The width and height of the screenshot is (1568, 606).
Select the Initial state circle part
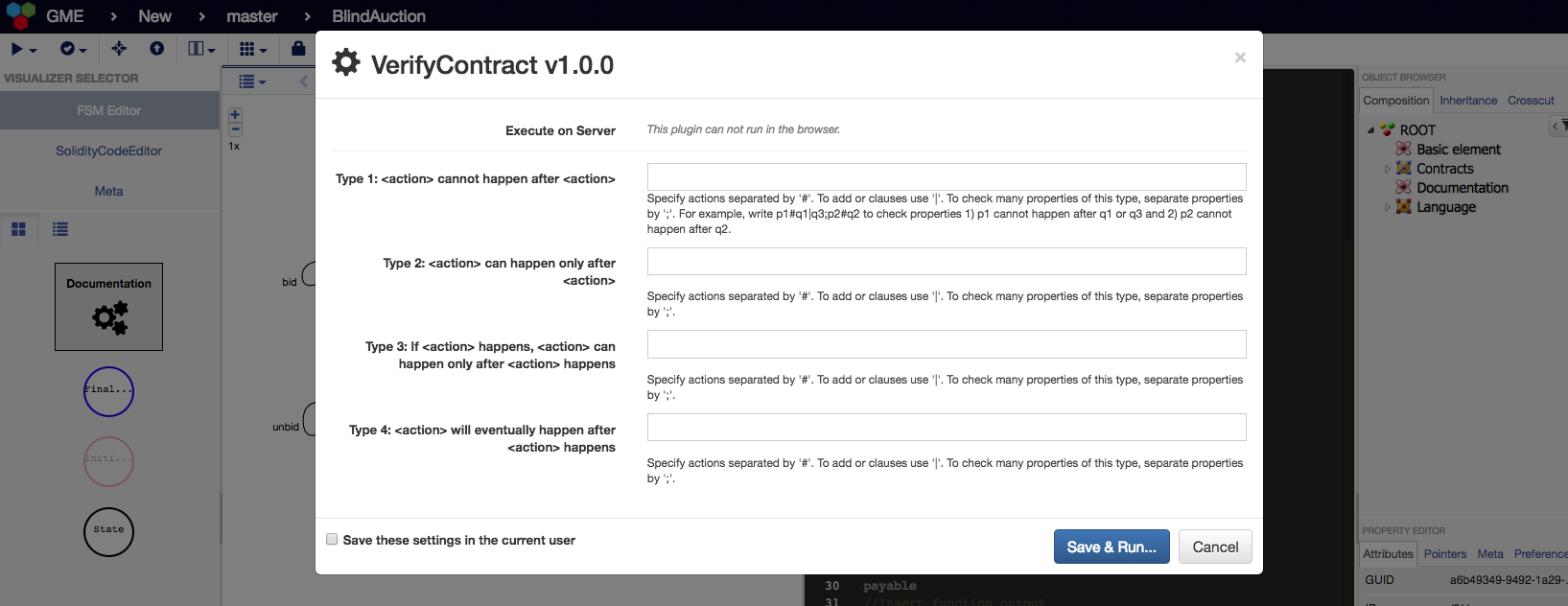pyautogui.click(x=108, y=461)
